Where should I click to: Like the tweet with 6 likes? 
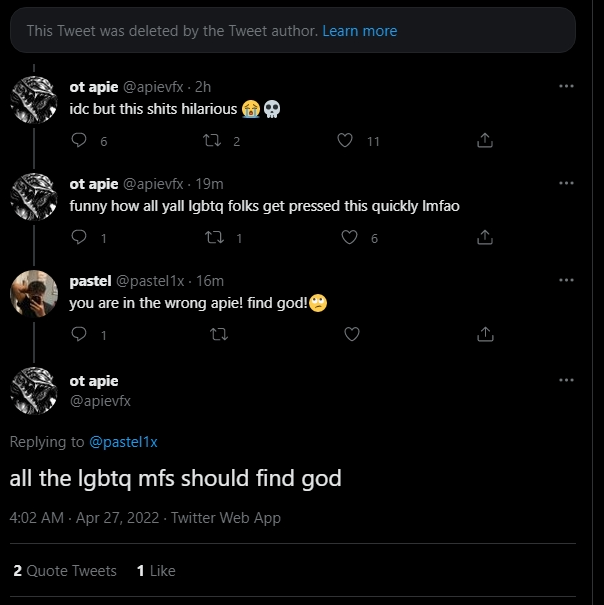coord(349,237)
